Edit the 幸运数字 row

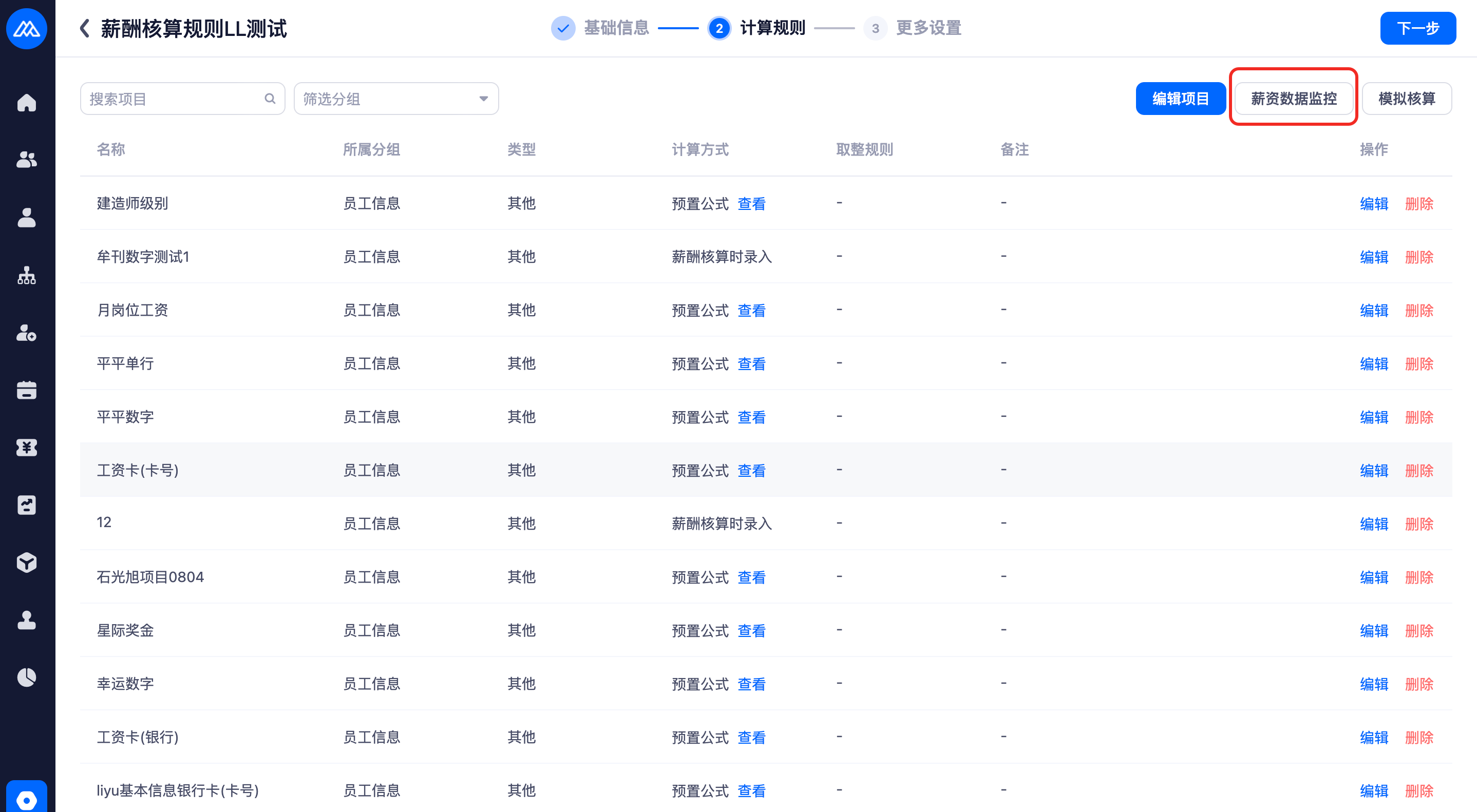click(1374, 684)
